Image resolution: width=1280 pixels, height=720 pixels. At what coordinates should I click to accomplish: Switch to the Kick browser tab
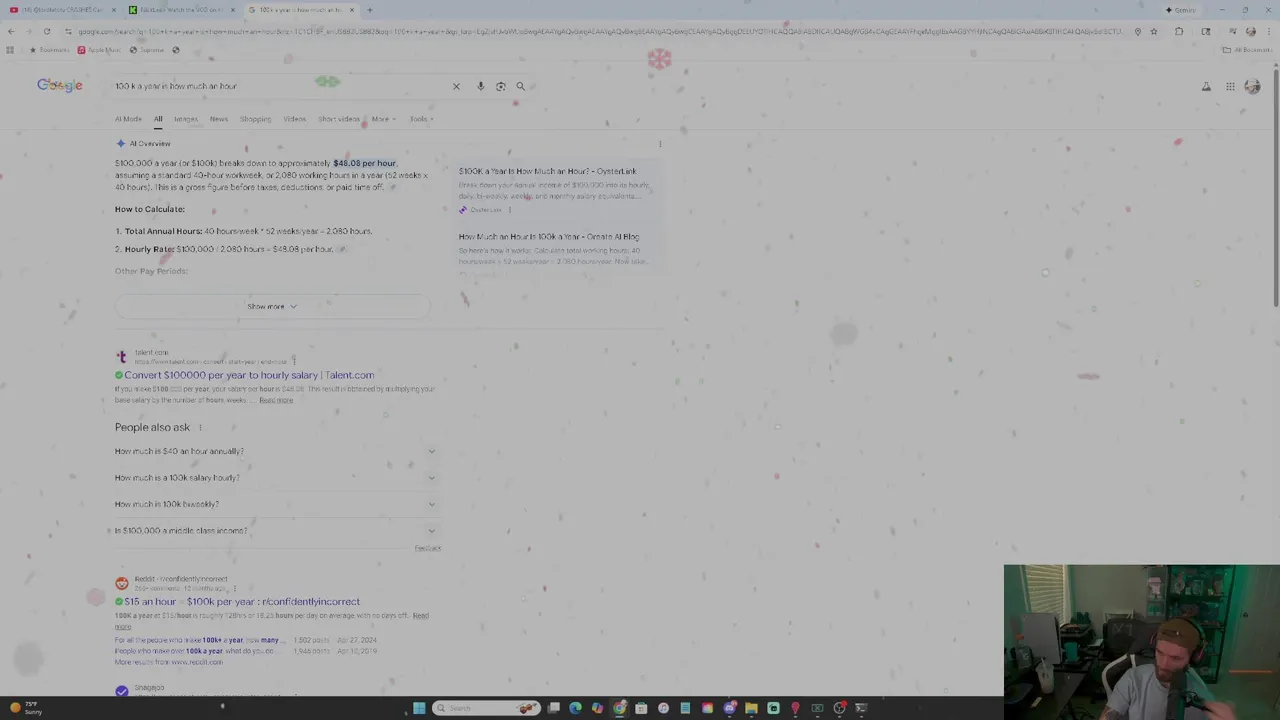click(x=180, y=10)
